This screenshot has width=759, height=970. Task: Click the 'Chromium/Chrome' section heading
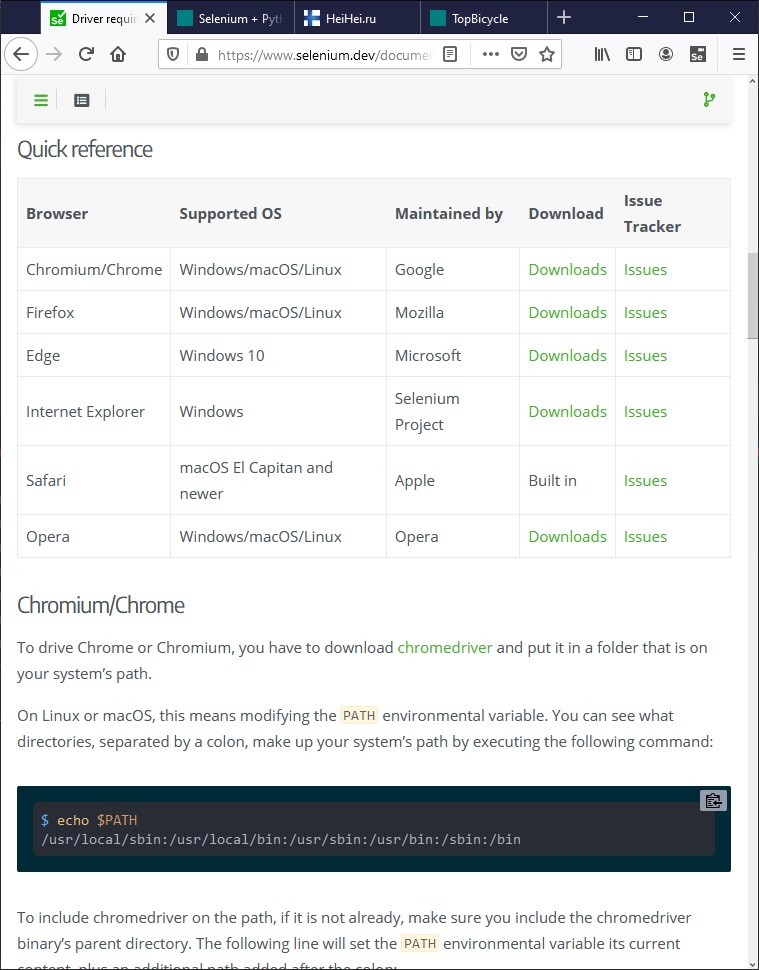pos(101,605)
